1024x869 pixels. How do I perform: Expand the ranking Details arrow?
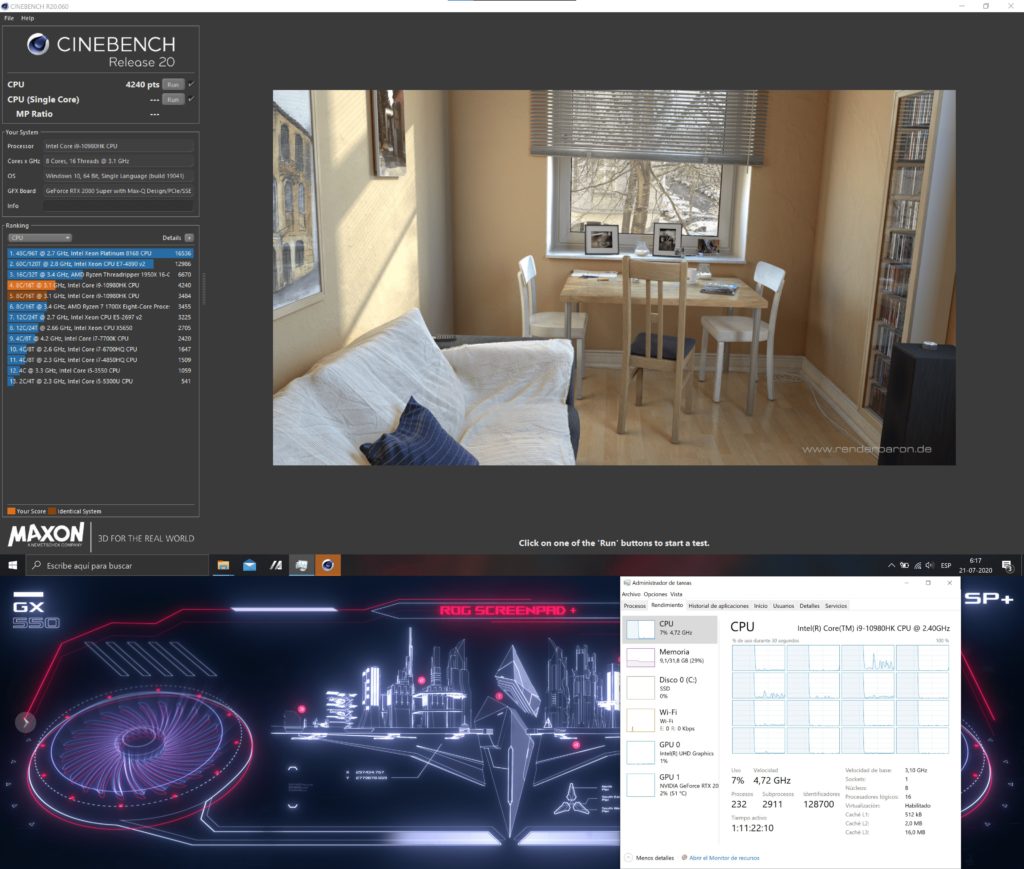click(189, 238)
